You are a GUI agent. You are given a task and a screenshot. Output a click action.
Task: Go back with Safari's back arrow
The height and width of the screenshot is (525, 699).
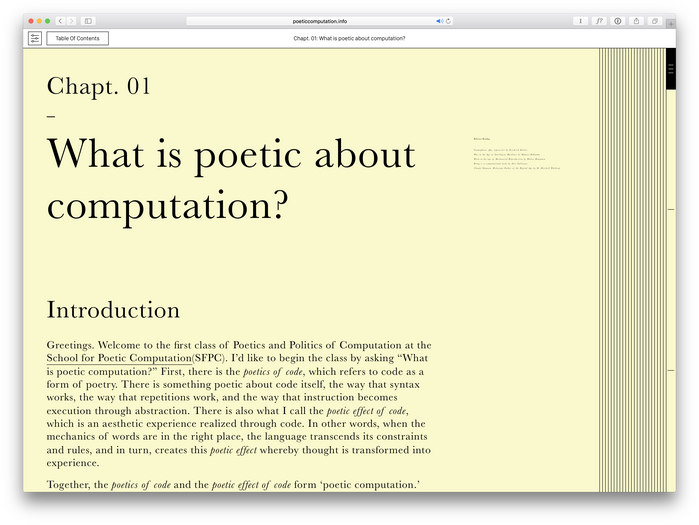click(60, 21)
